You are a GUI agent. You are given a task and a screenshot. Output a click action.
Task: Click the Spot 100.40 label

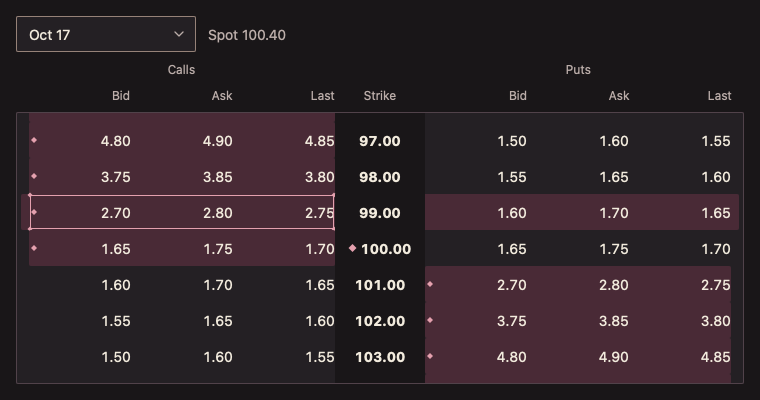point(247,35)
